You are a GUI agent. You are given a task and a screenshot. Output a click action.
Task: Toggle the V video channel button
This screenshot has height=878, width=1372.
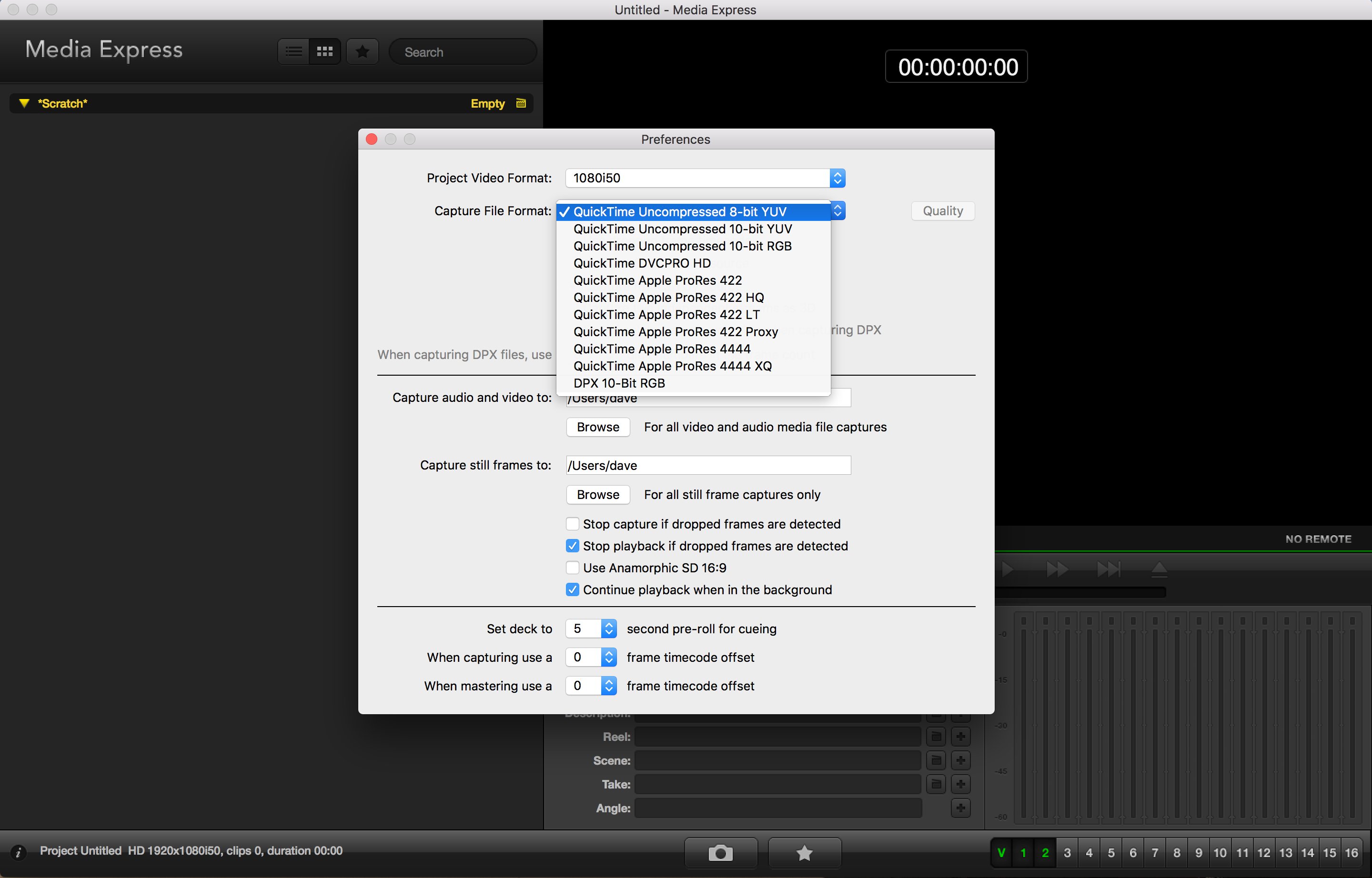(x=1001, y=853)
